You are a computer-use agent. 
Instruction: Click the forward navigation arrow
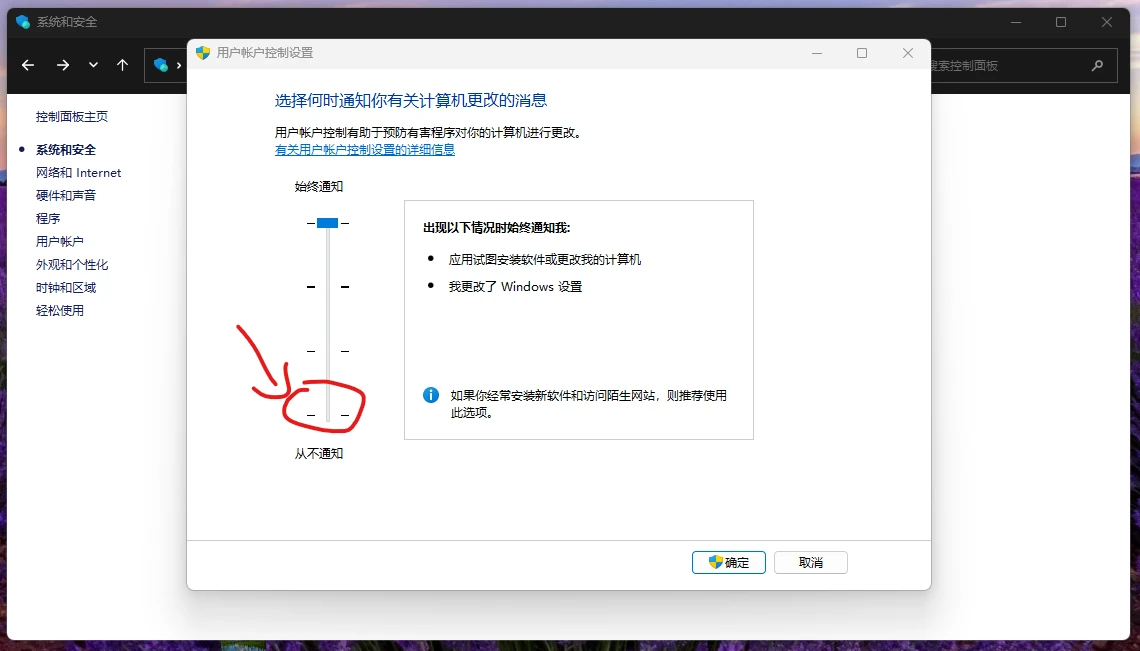pos(63,65)
